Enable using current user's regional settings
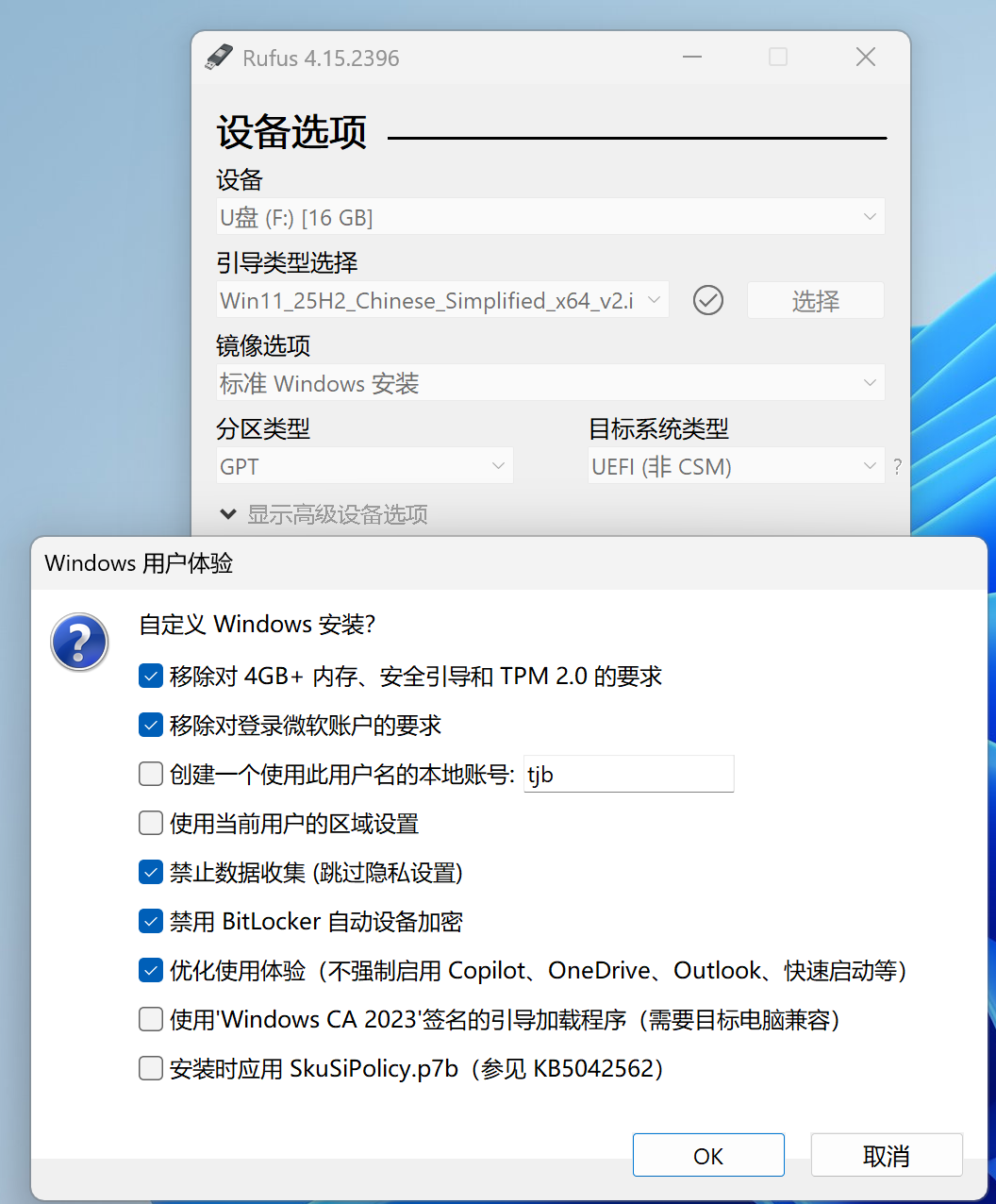 [151, 823]
